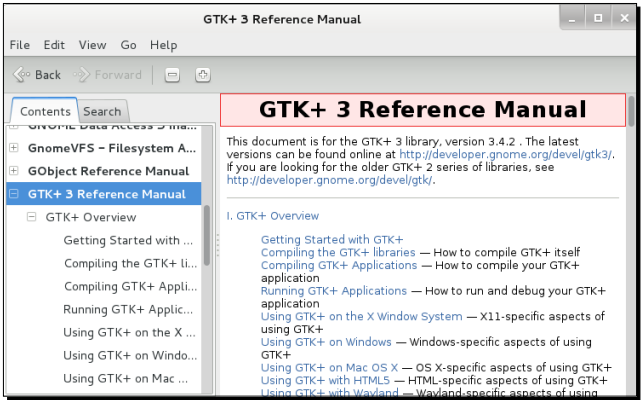Expand the GnomeVFS tree node

point(14,148)
